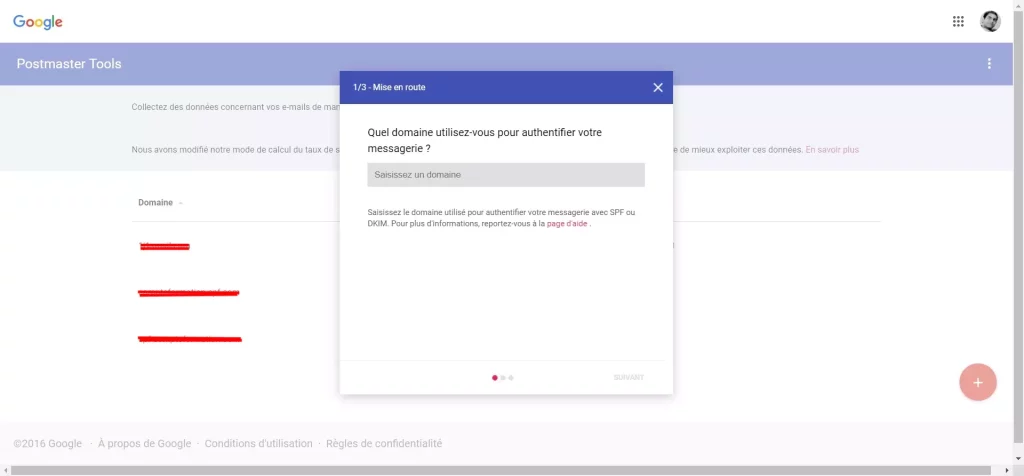This screenshot has height=476, width=1024.
Task: Click the 1/3 - Mise en route heading
Action: click(389, 87)
